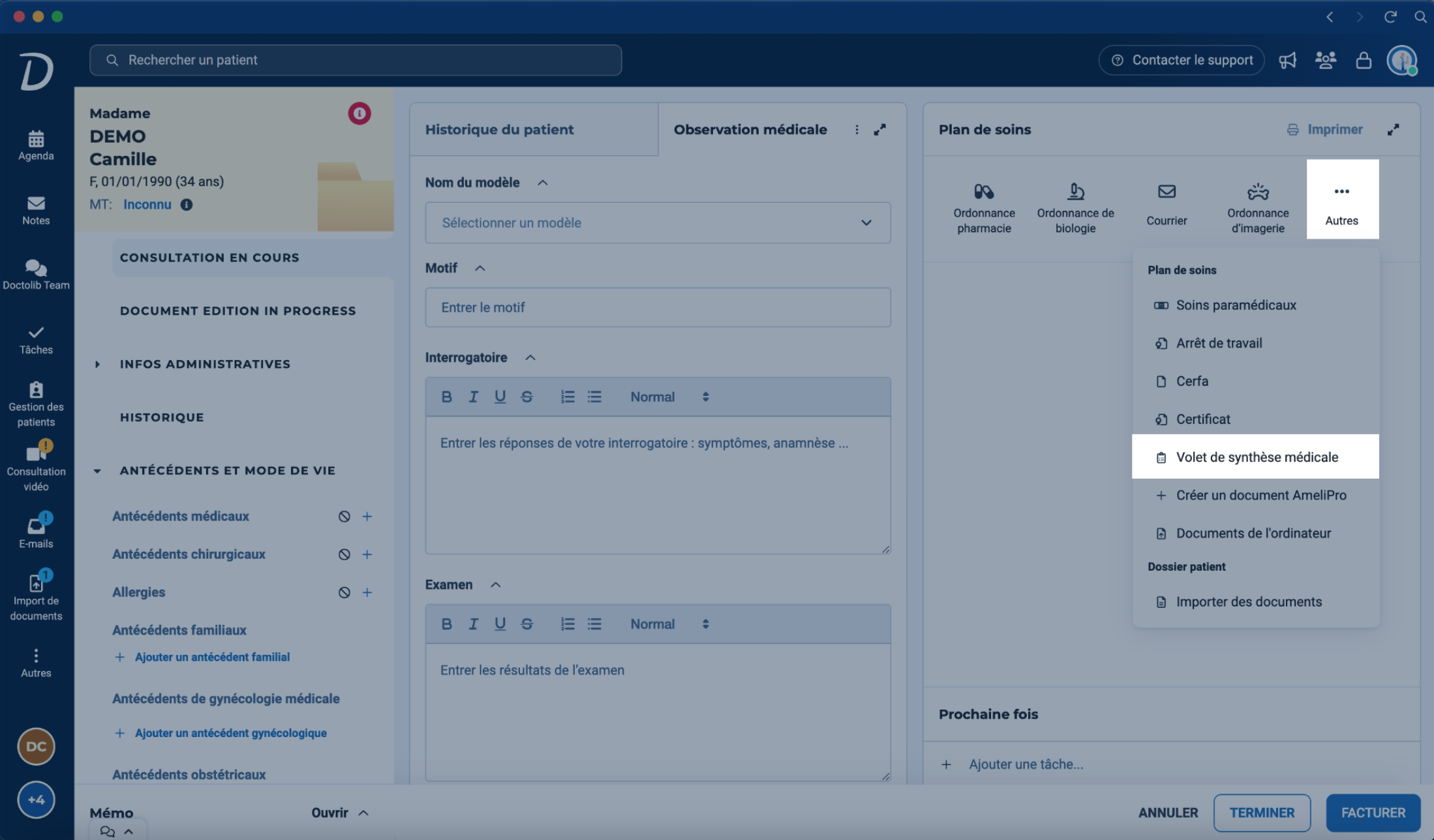Mark Antécédents chirurgicaux as none
The height and width of the screenshot is (840, 1434).
tap(344, 554)
